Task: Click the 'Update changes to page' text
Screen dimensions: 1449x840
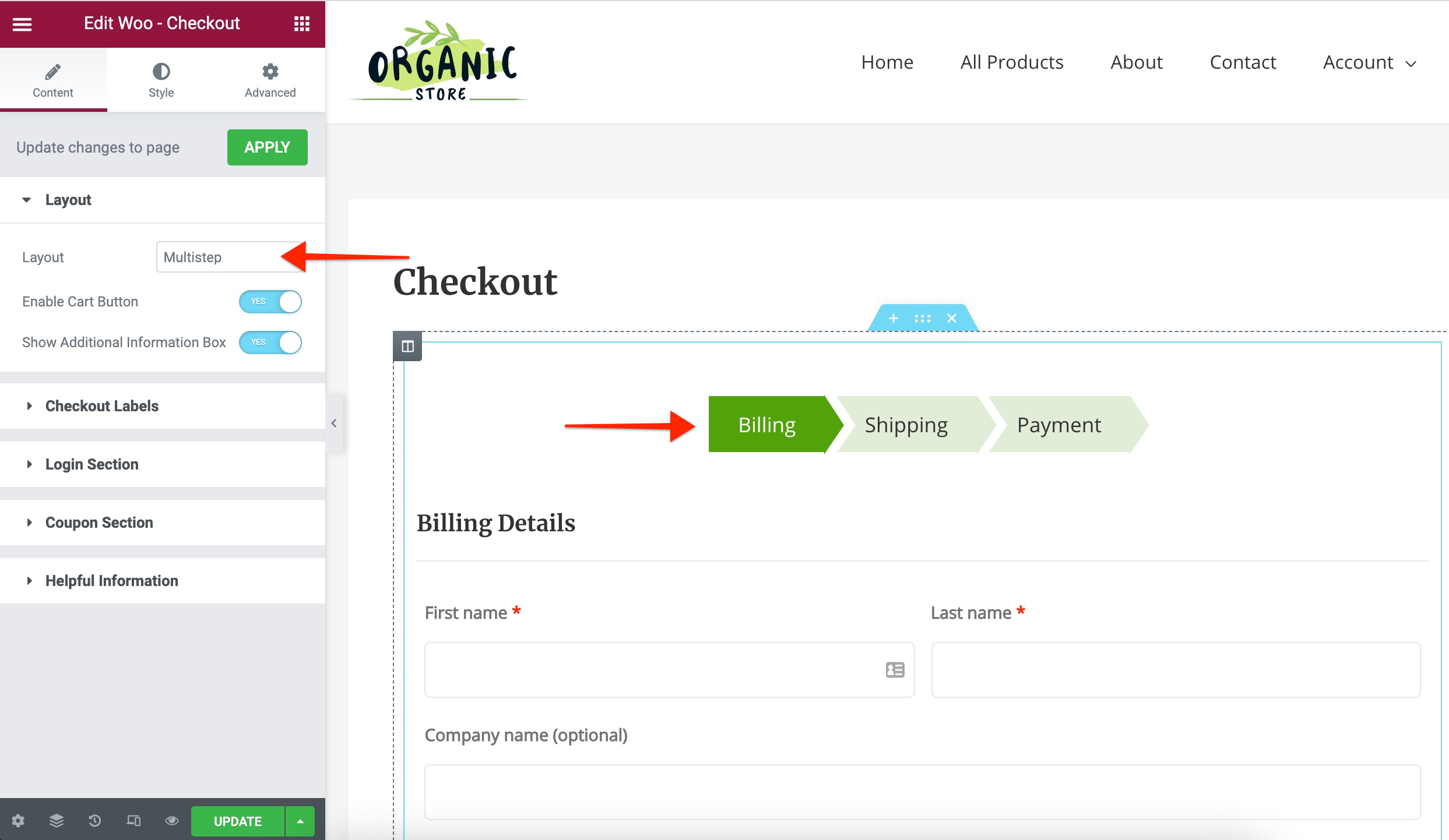Action: (x=98, y=147)
